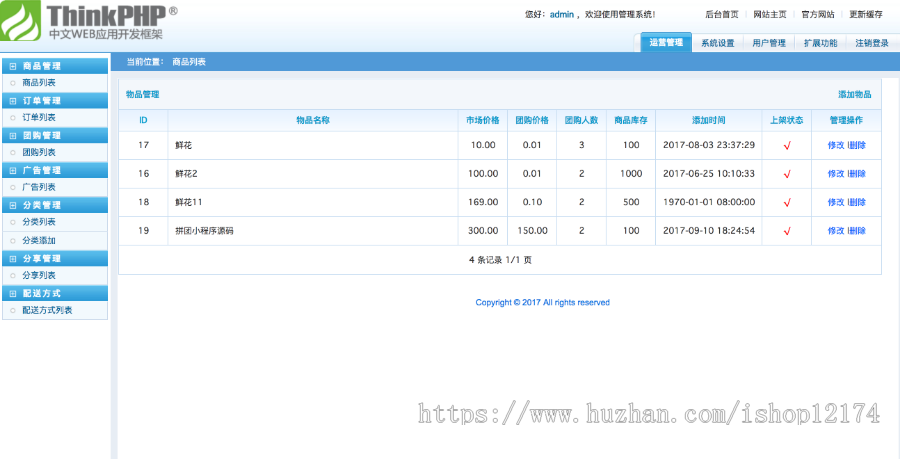Switch to the 运营管理 tab
This screenshot has width=900, height=459.
click(666, 42)
